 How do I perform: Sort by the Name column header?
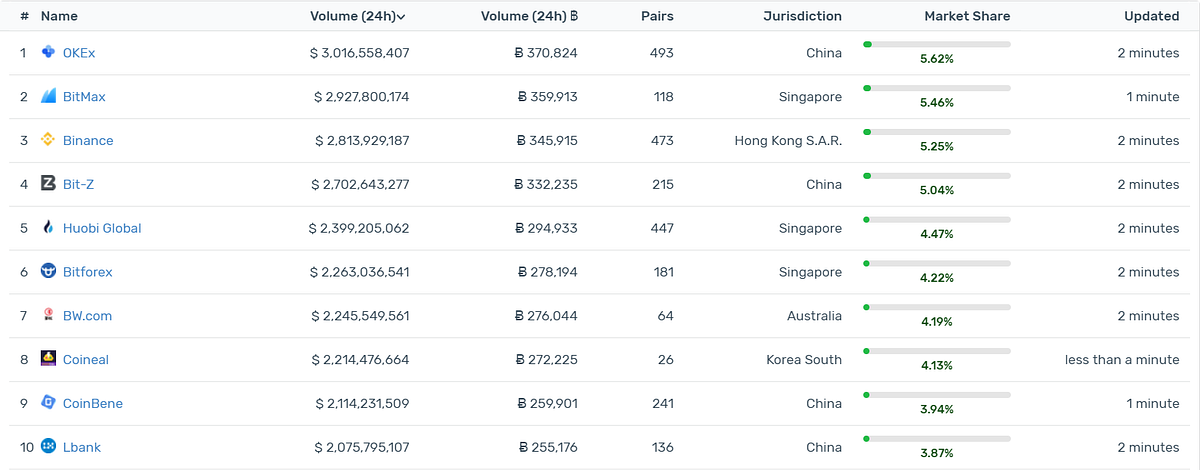59,16
